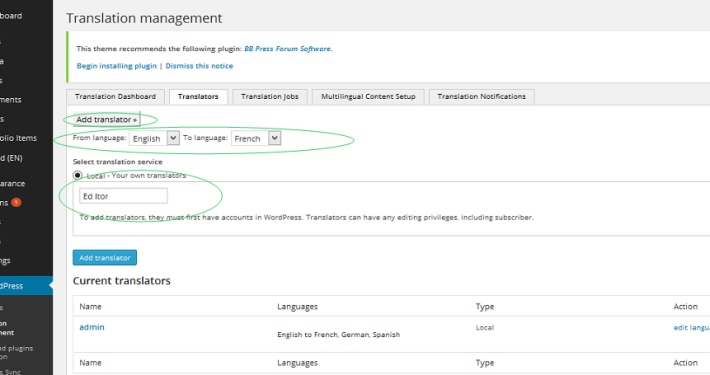Click the 'Dismiss this notice' link
The image size is (710, 375).
199,66
